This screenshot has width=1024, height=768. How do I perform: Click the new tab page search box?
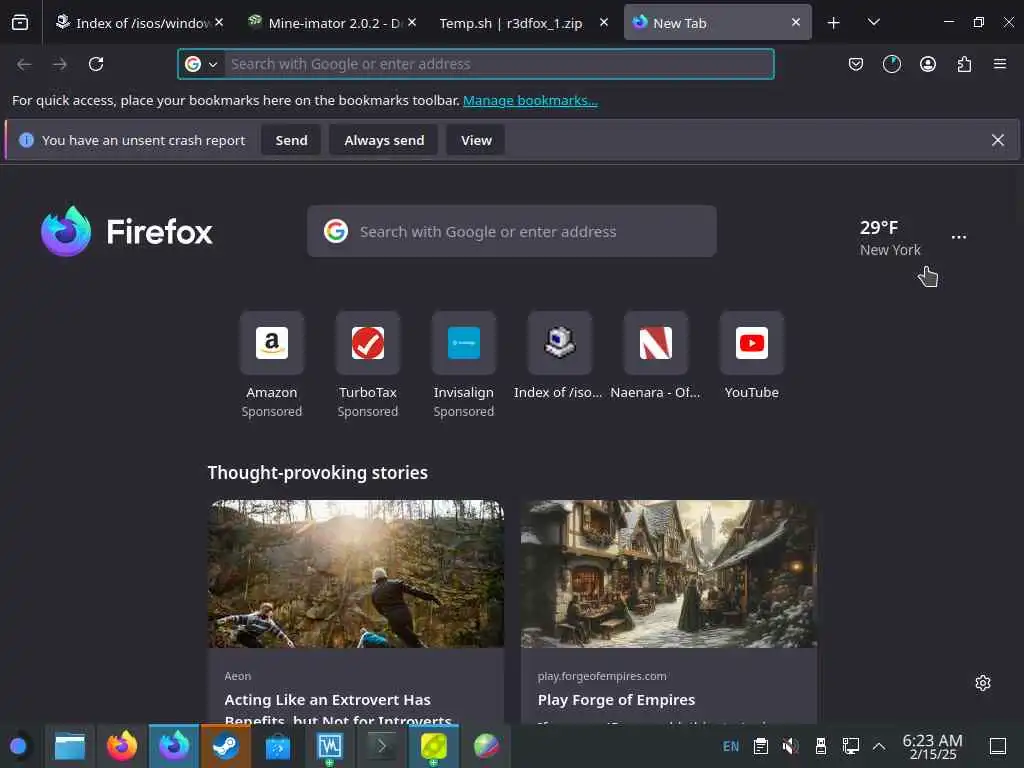point(511,231)
